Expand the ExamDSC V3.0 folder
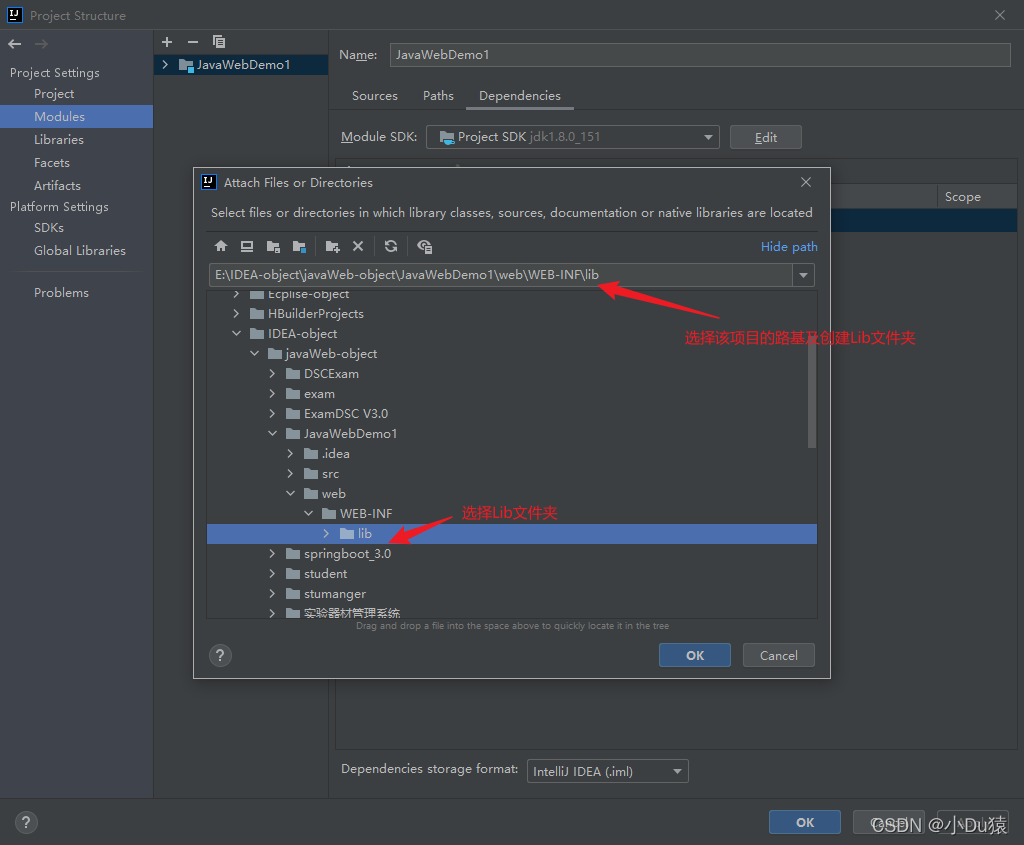The height and width of the screenshot is (845, 1024). click(272, 413)
